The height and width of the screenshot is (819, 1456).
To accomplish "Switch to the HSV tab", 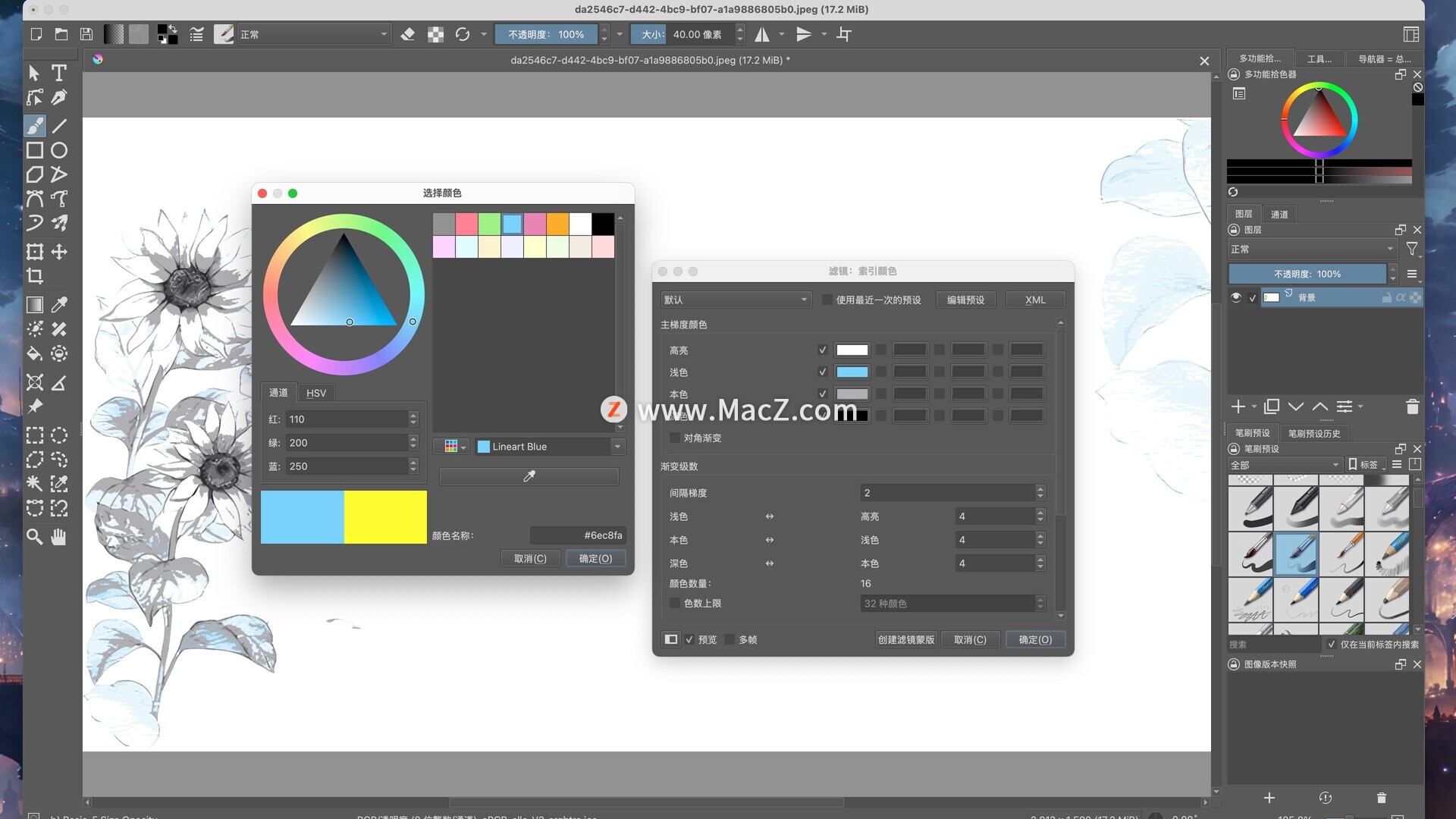I will (x=316, y=393).
